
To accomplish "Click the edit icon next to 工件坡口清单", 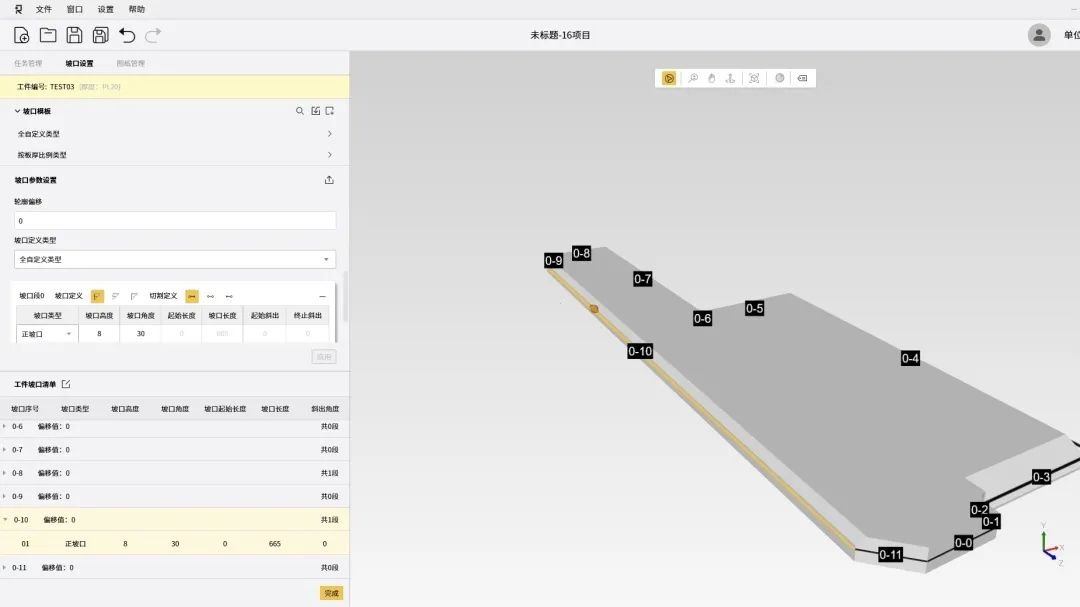I will pos(66,384).
